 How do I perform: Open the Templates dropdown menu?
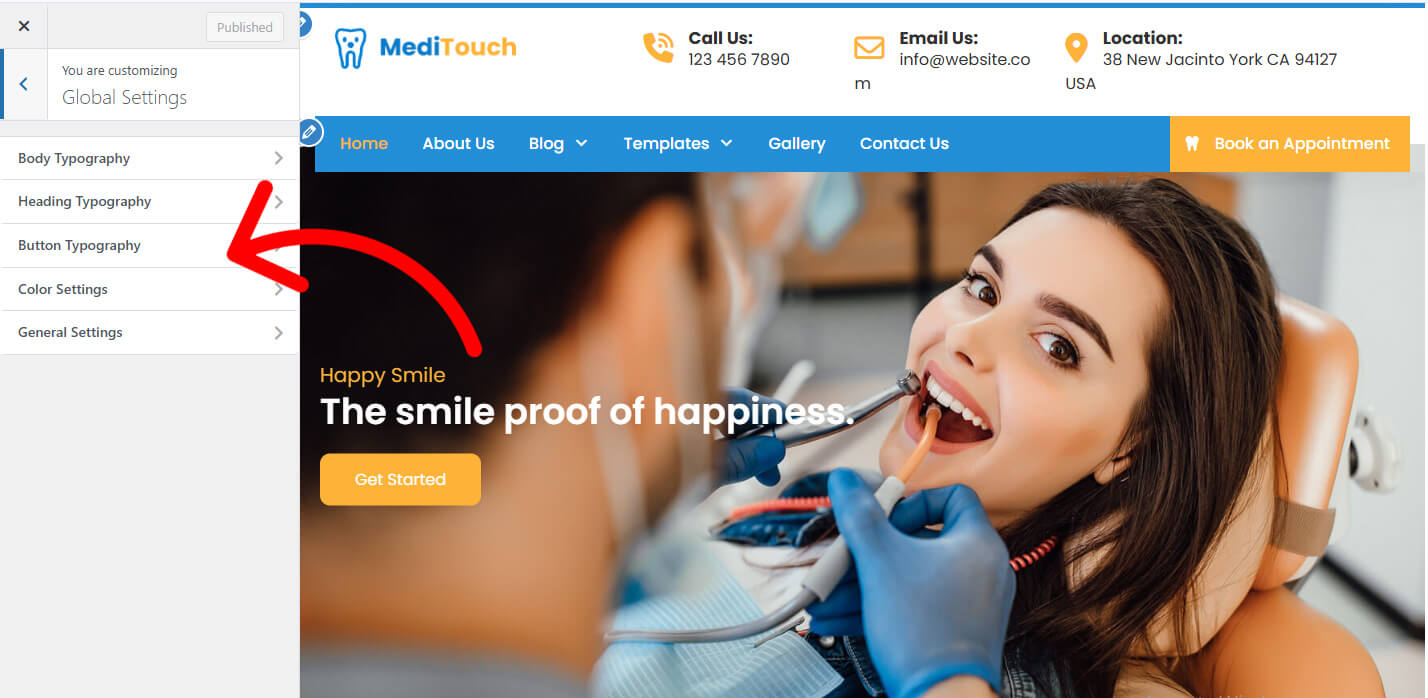(x=678, y=144)
